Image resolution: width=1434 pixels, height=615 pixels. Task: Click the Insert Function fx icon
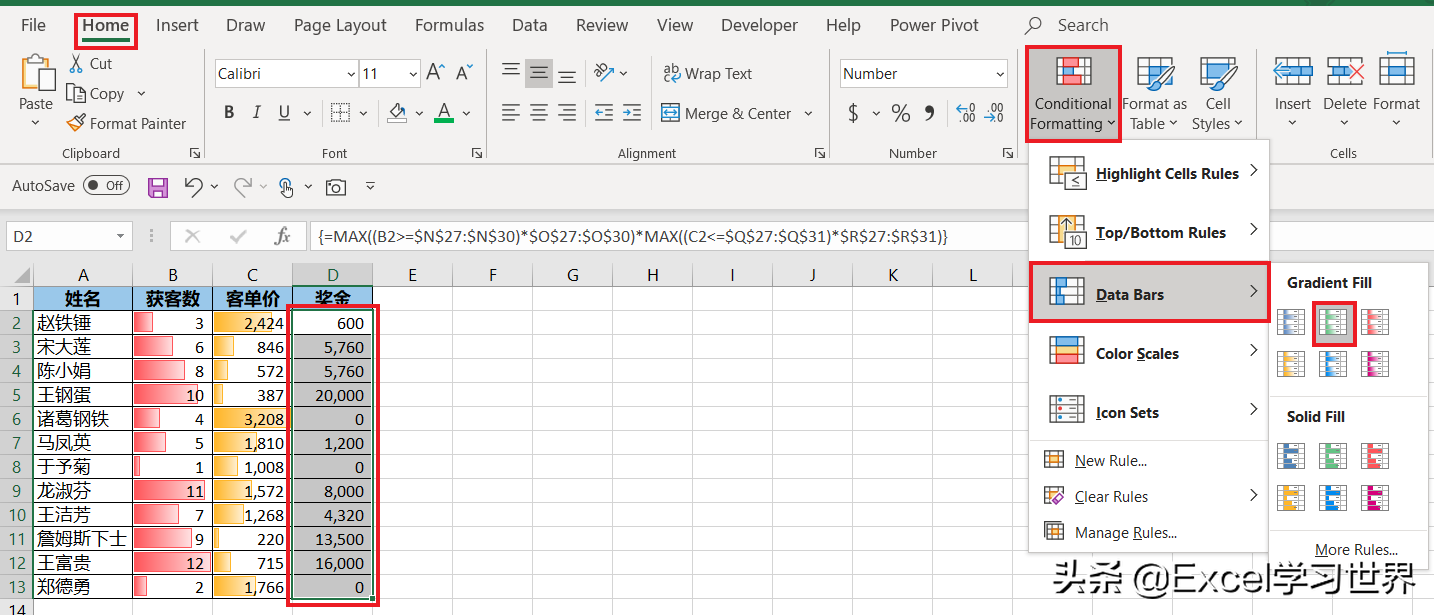tap(282, 236)
